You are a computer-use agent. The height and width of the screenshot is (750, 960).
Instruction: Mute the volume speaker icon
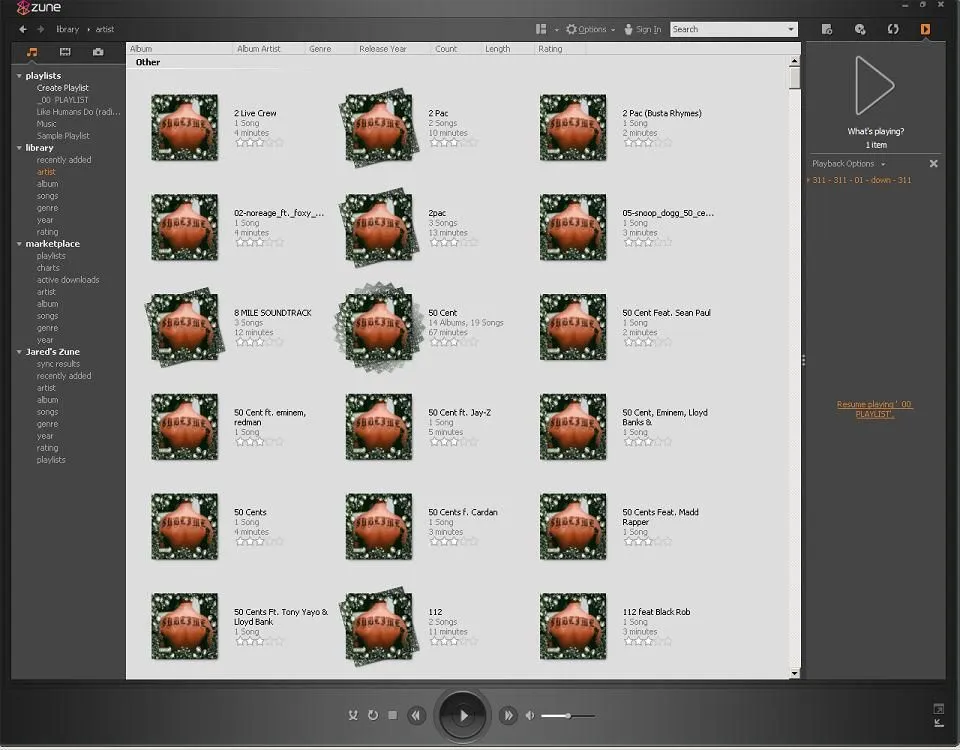530,715
